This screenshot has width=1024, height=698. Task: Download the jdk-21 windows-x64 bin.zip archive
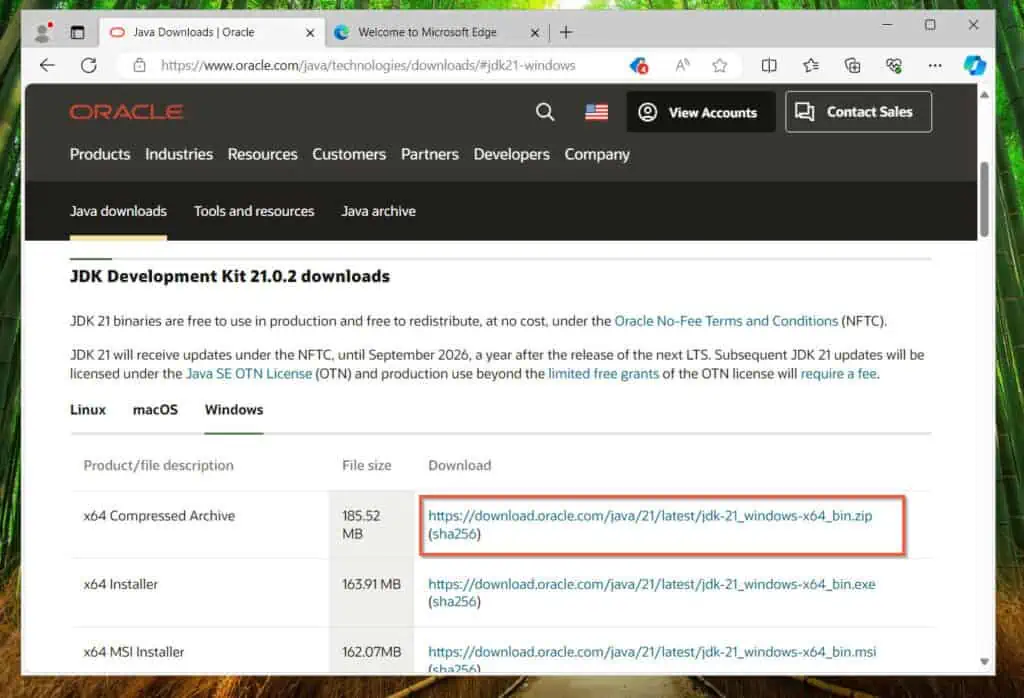[650, 516]
